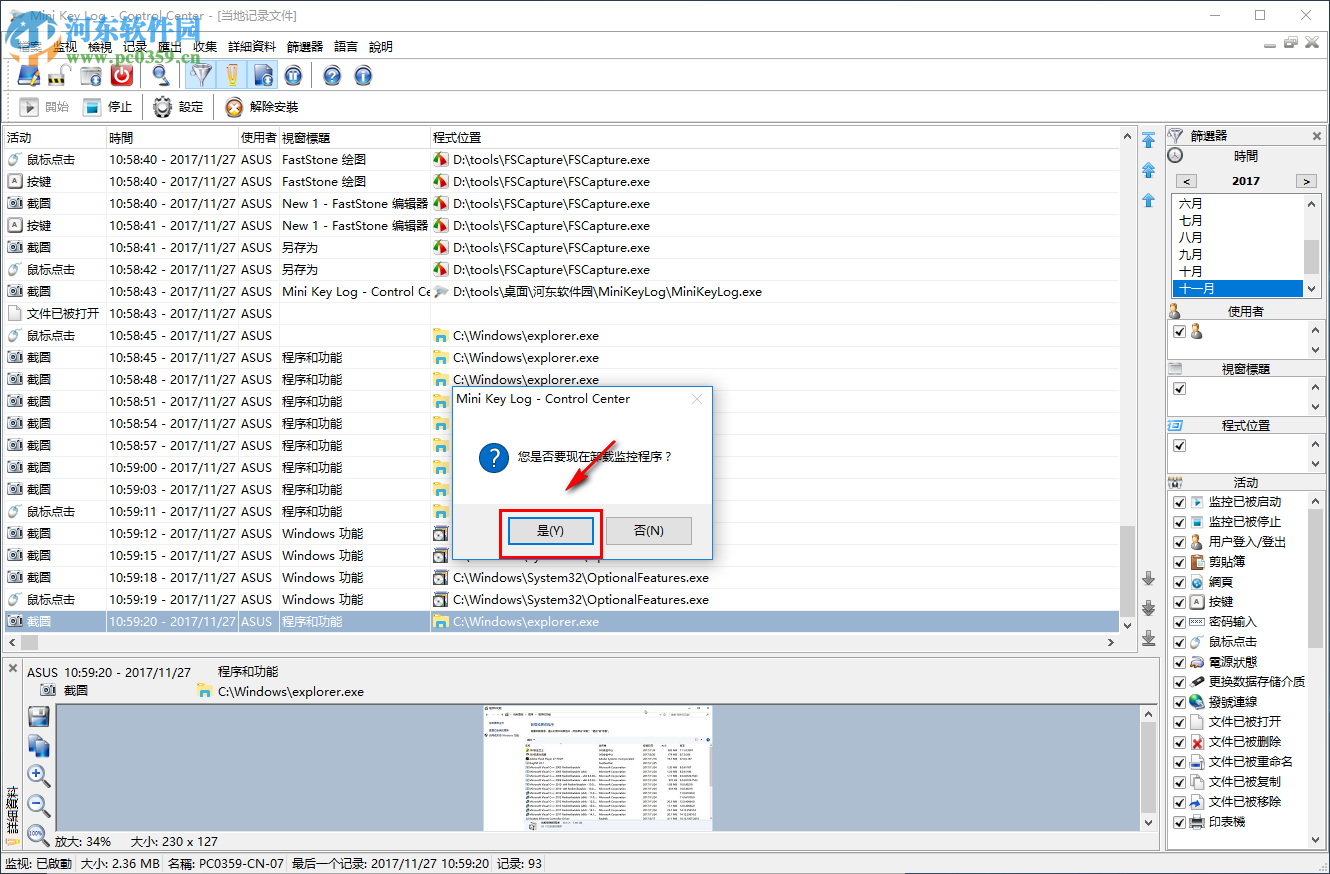1330x874 pixels.
Task: Open the 篩選器 menu
Action: [x=305, y=46]
